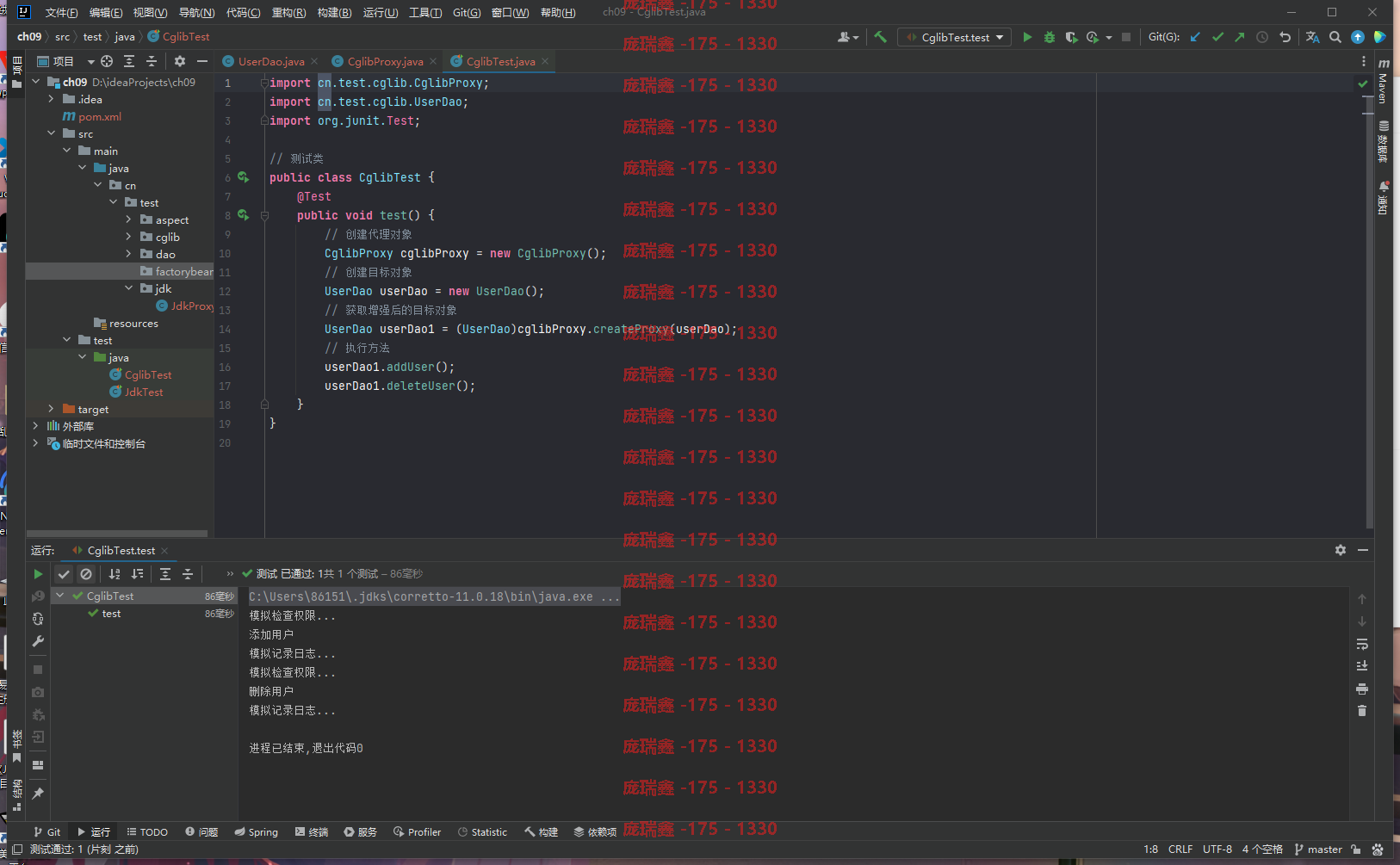Viewport: 1400px width, 865px height.
Task: Open the project panel settings gear
Action: click(x=180, y=61)
